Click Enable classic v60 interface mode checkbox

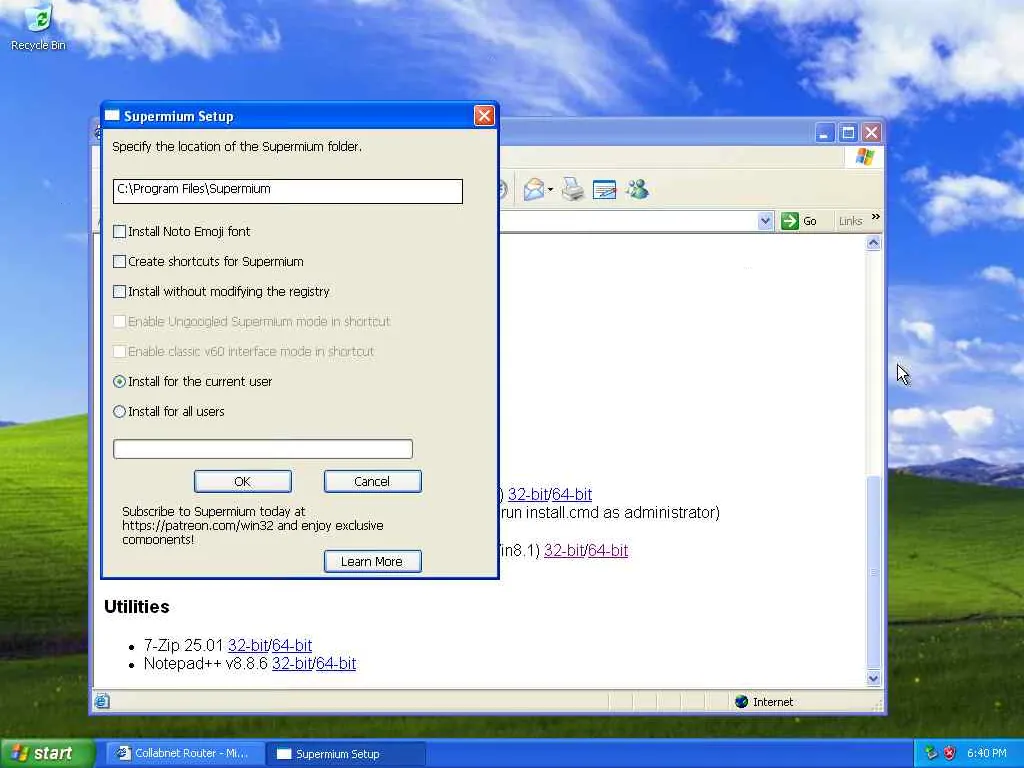point(120,351)
